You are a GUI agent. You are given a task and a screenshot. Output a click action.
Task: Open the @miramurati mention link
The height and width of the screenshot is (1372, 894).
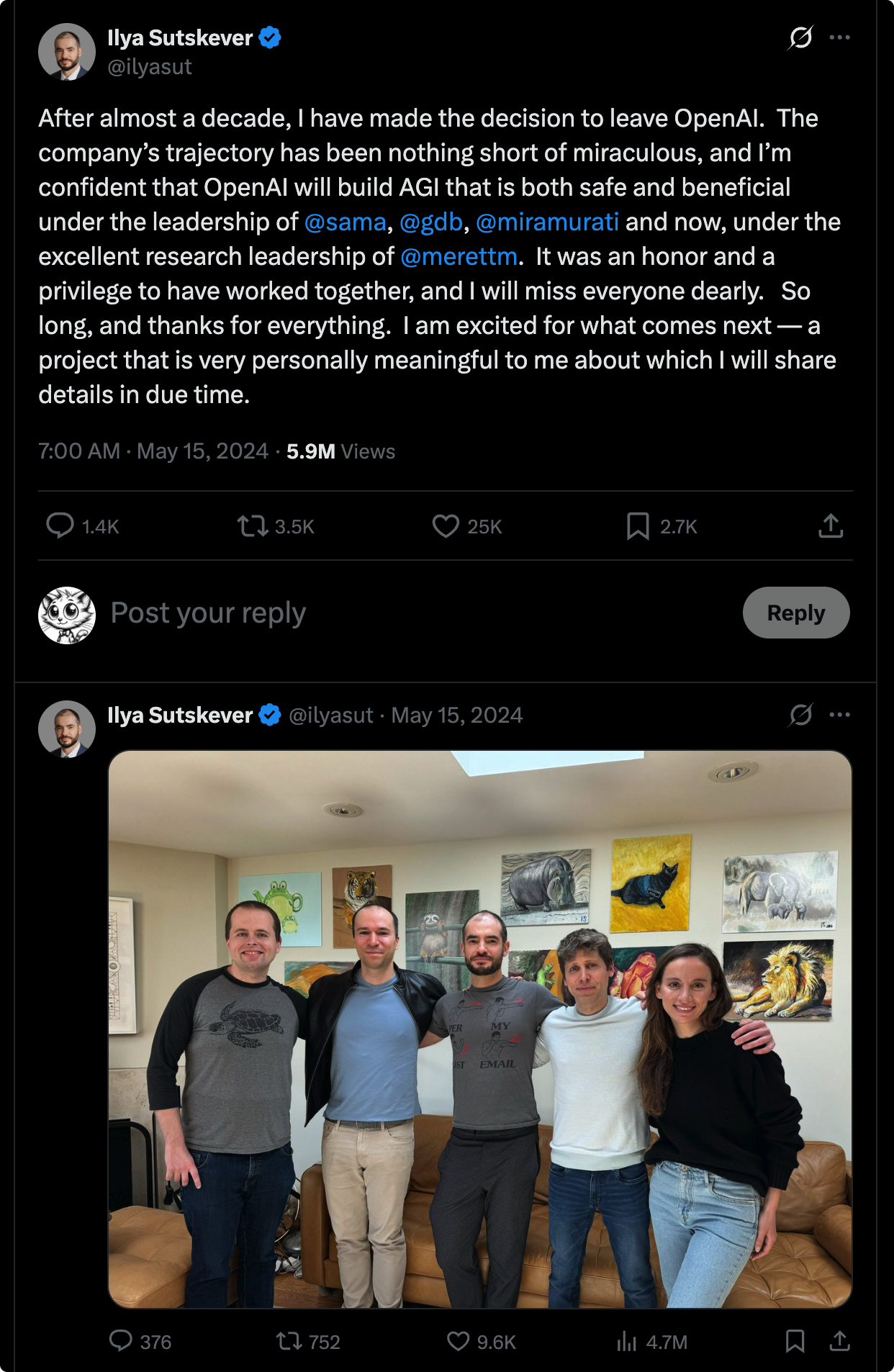pyautogui.click(x=547, y=222)
